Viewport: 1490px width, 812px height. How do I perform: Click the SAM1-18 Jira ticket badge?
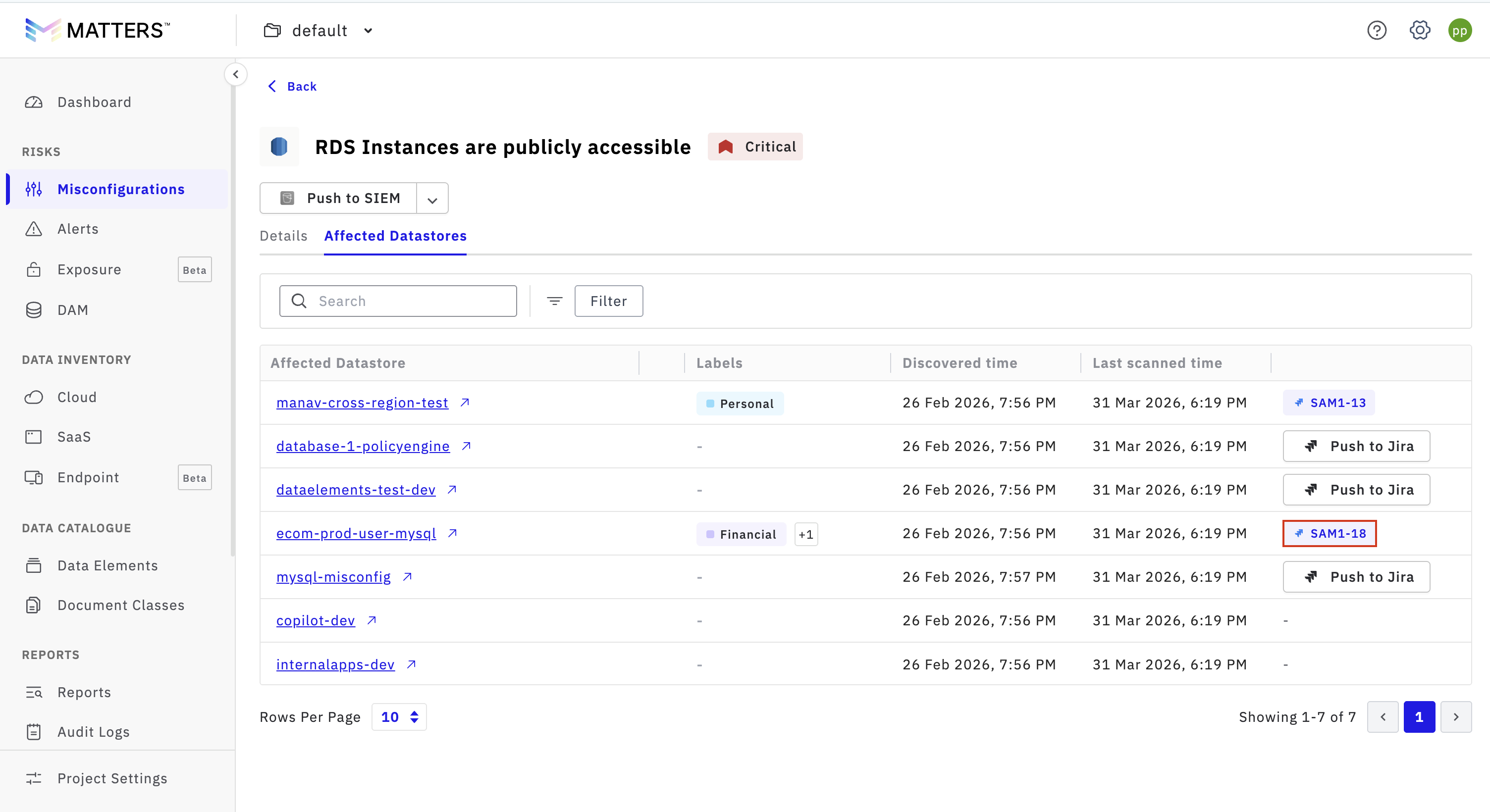coord(1329,533)
